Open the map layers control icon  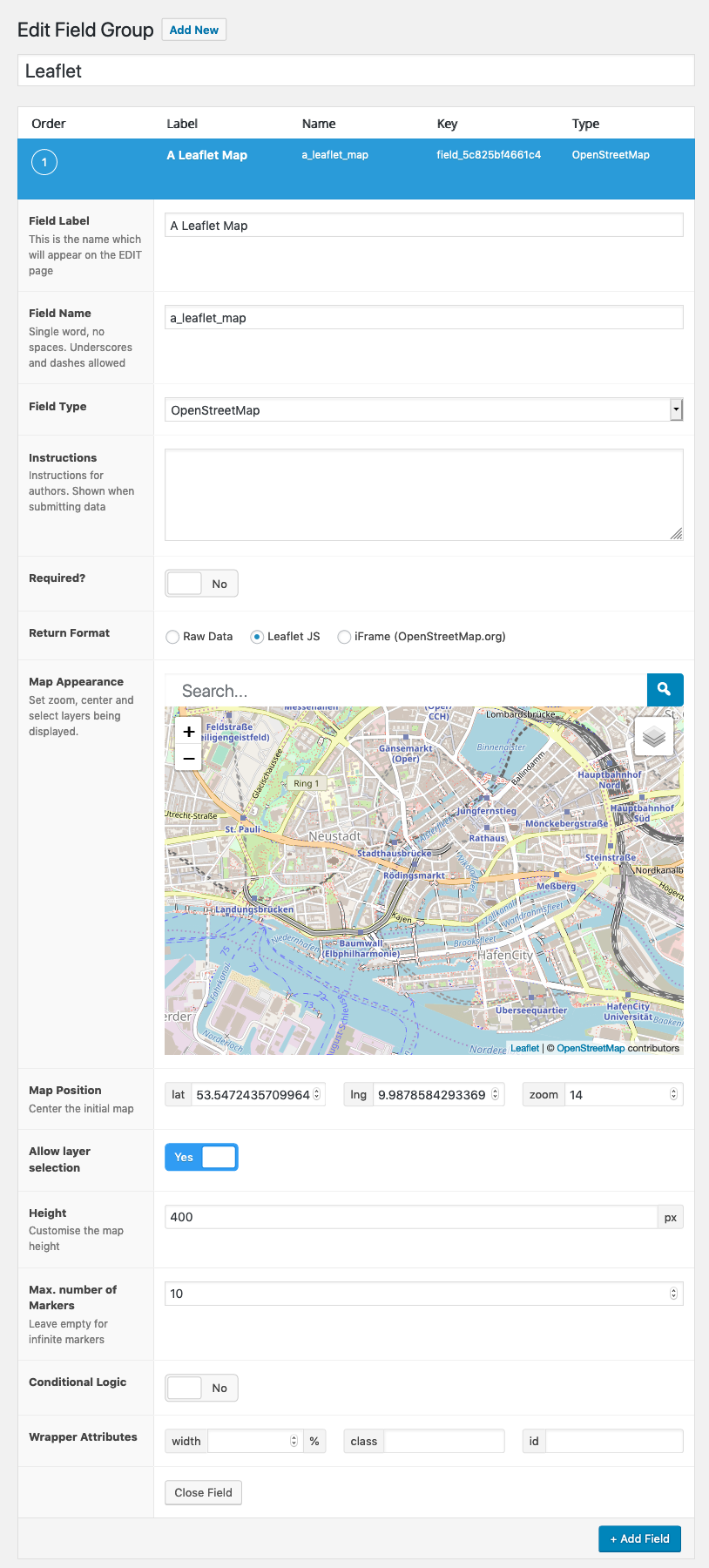click(x=654, y=736)
